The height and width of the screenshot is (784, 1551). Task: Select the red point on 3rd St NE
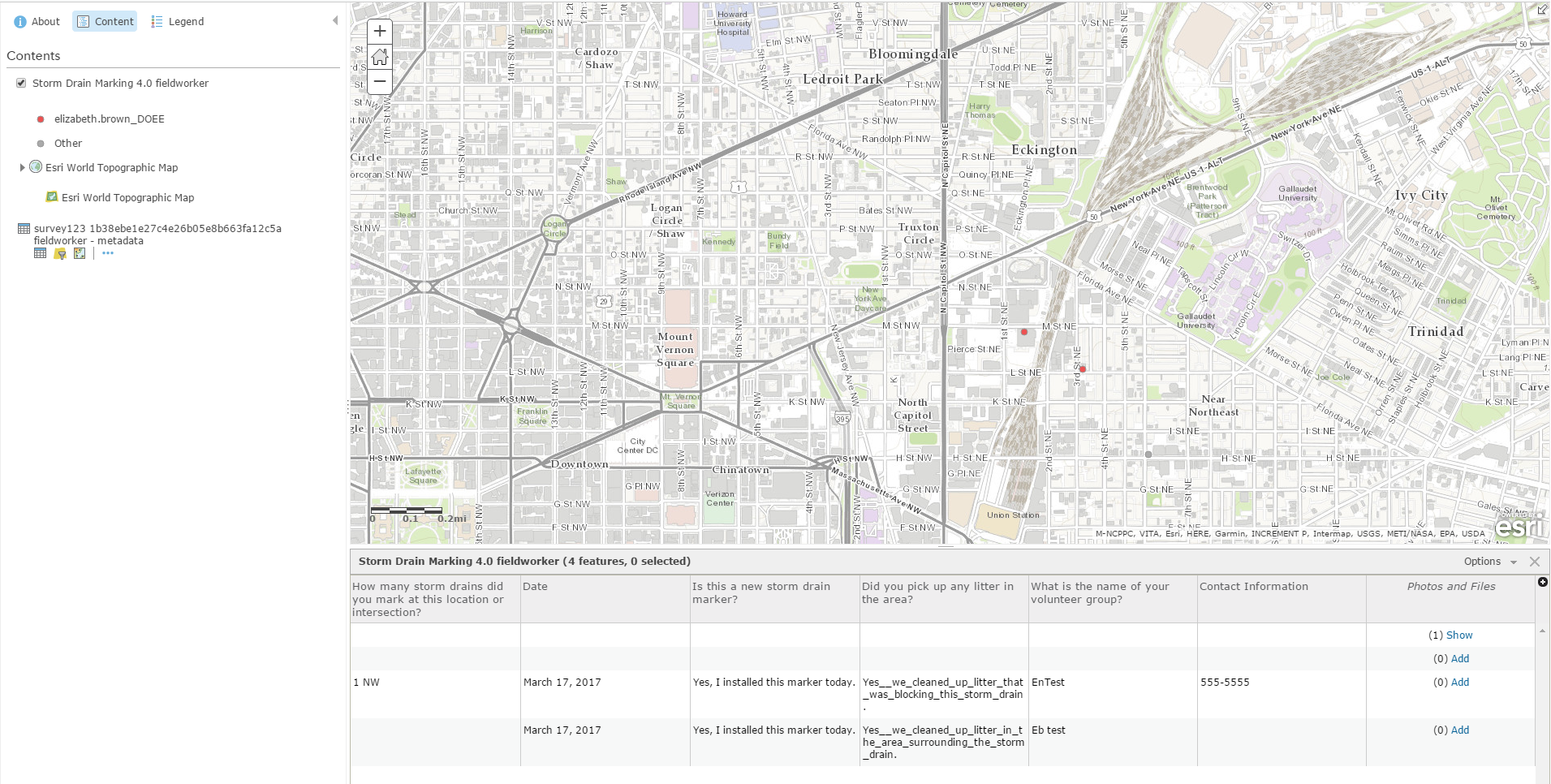pos(1083,369)
